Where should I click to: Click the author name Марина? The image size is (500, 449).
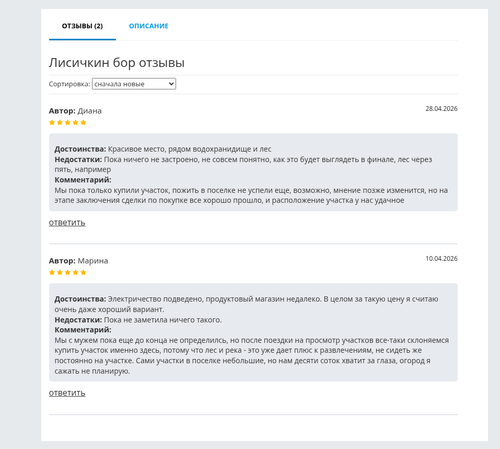[93, 261]
